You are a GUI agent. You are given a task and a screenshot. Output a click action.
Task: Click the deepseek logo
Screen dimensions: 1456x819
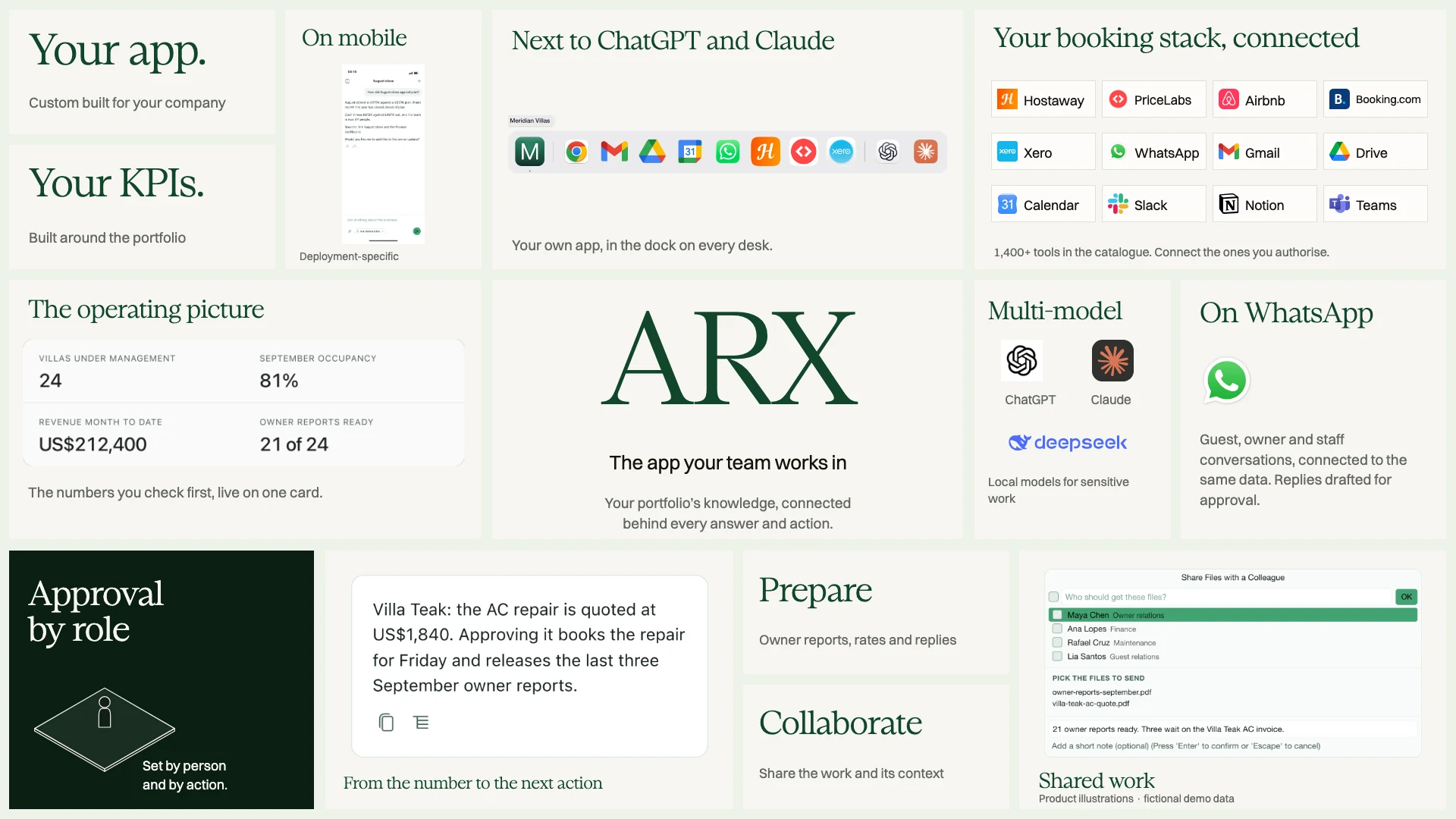point(1068,443)
